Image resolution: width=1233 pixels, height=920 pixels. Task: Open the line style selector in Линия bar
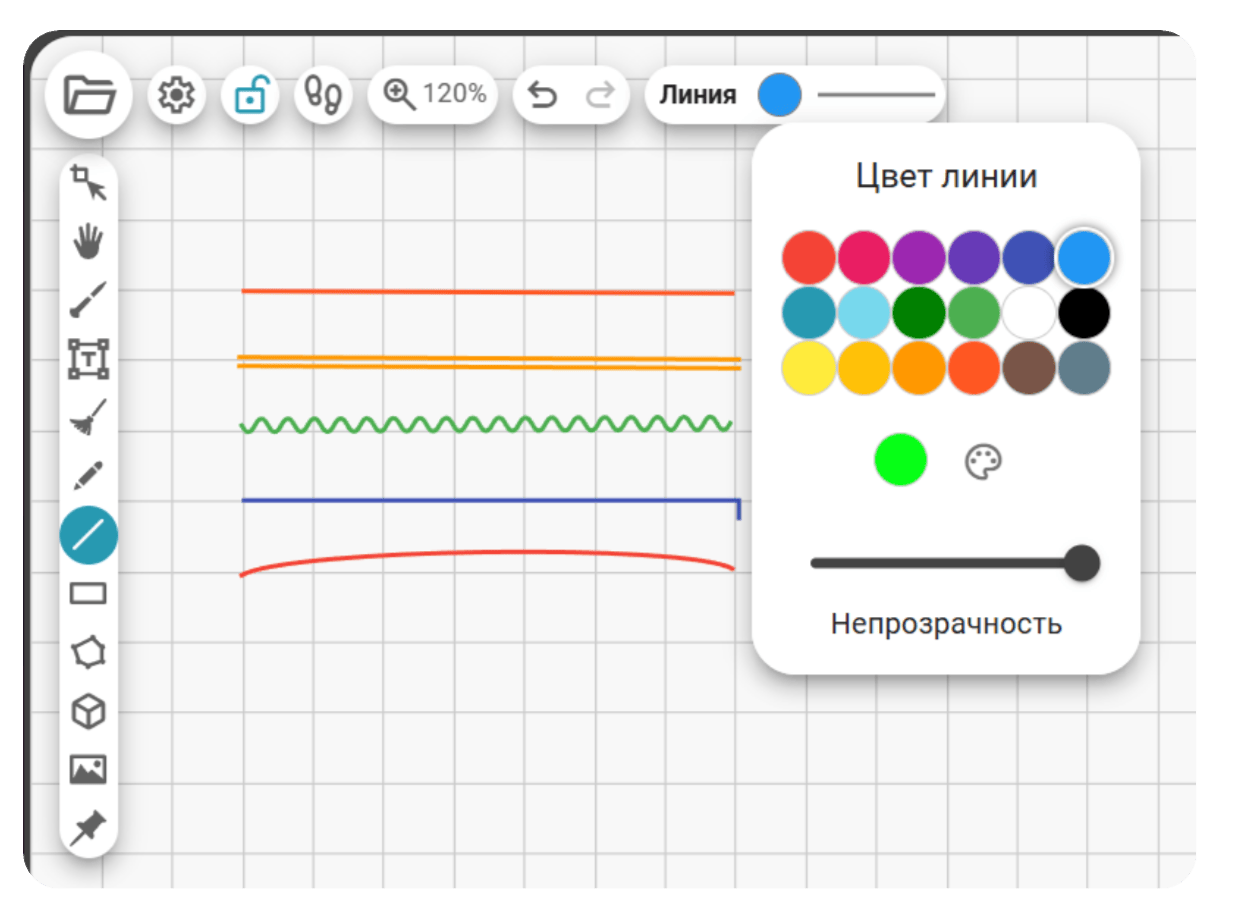(x=877, y=95)
